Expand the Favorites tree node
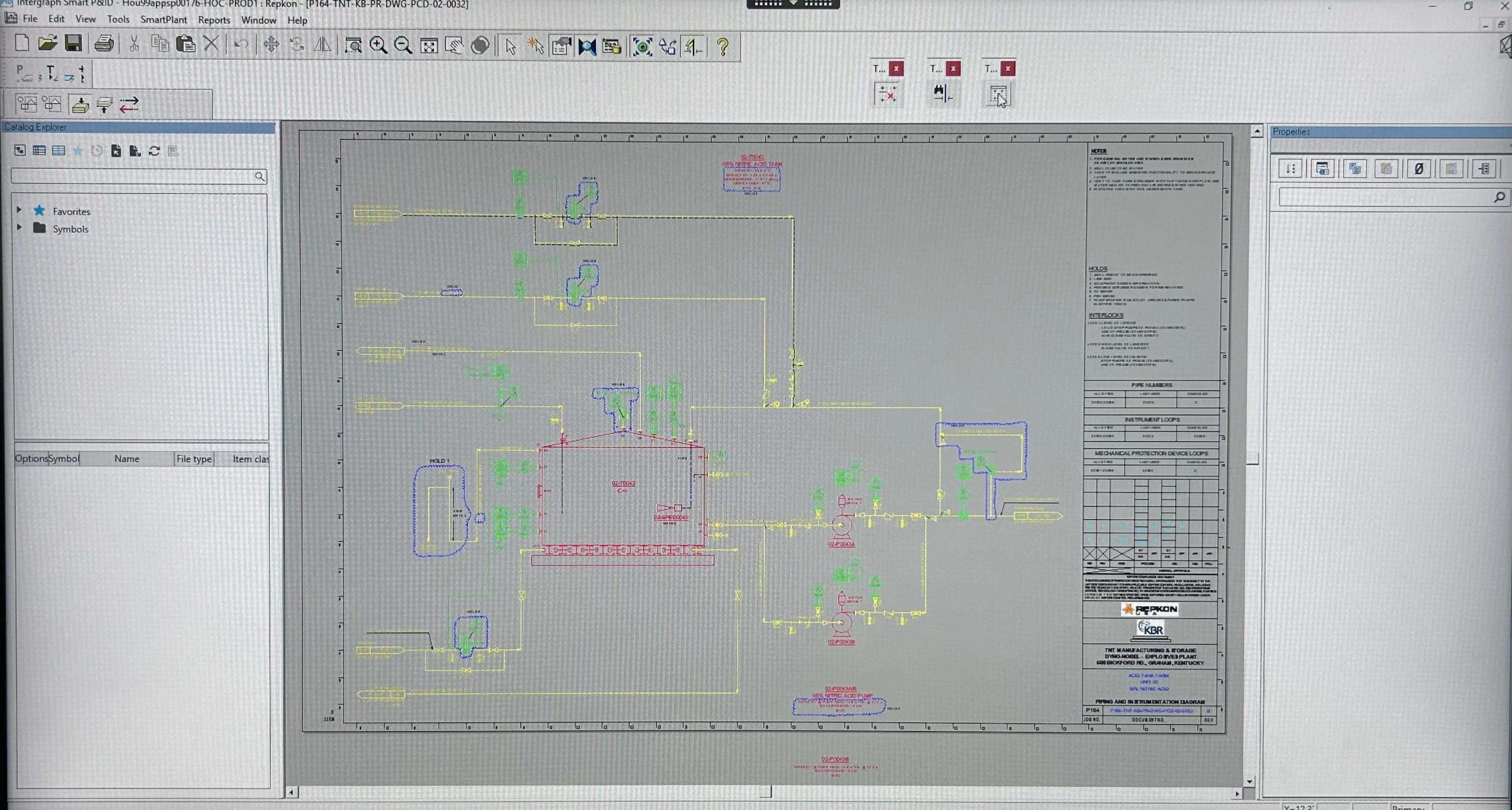Screen dimensions: 1512x810 pyautogui.click(x=19, y=210)
